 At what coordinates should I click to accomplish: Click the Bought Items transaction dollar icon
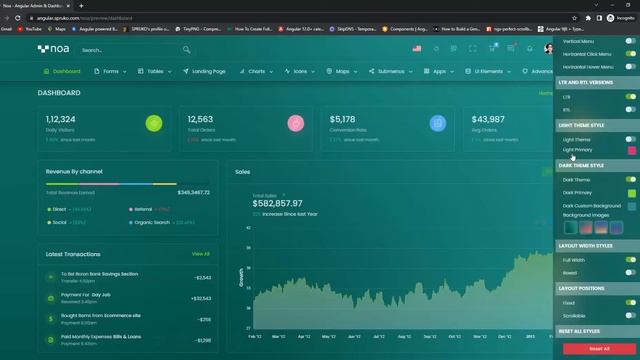pos(51,319)
